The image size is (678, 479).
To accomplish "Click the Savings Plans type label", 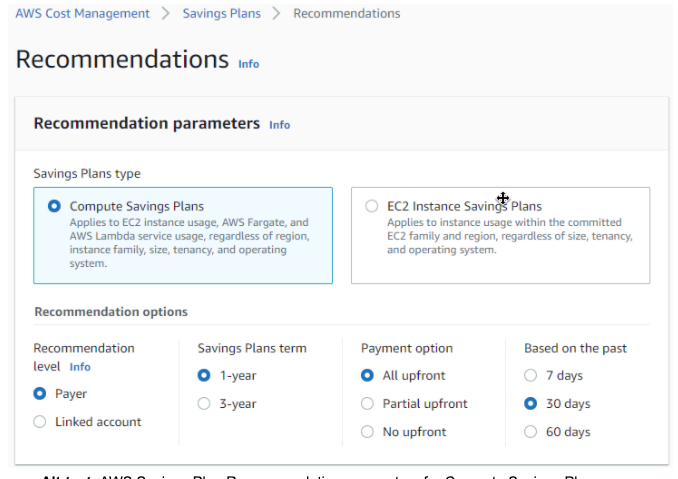I will [87, 174].
